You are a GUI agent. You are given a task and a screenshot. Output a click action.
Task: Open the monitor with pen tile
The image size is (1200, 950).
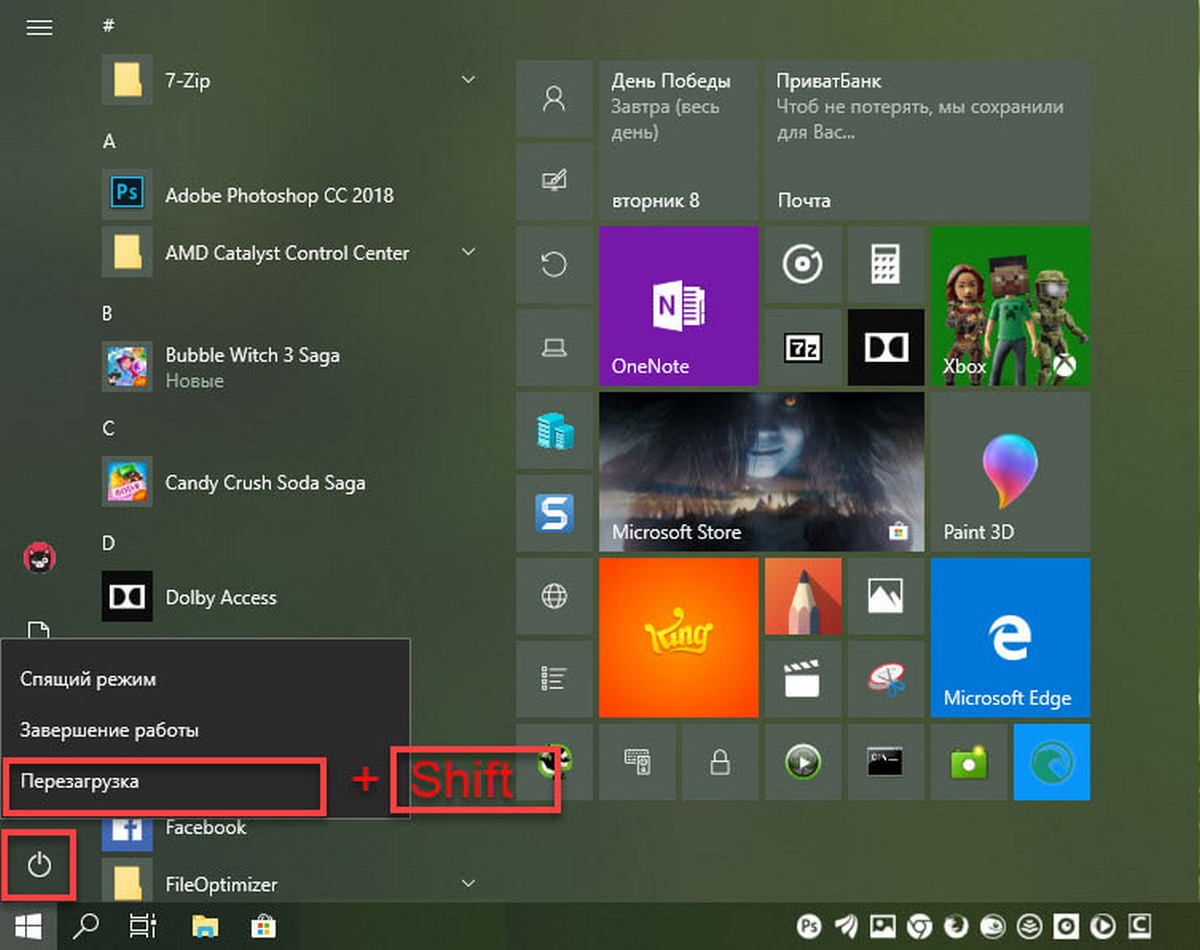(x=553, y=181)
